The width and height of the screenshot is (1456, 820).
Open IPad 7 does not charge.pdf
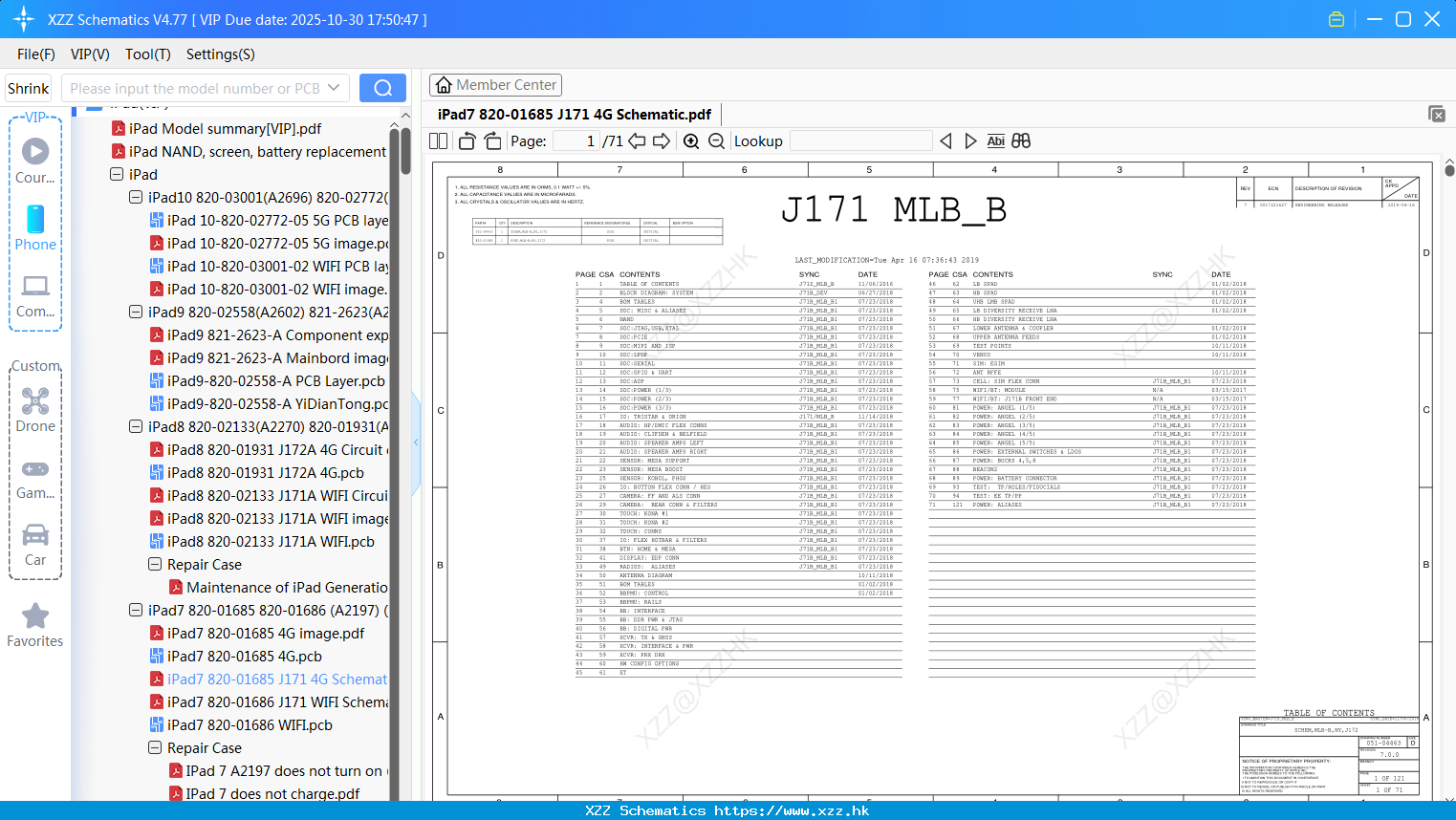(x=264, y=793)
